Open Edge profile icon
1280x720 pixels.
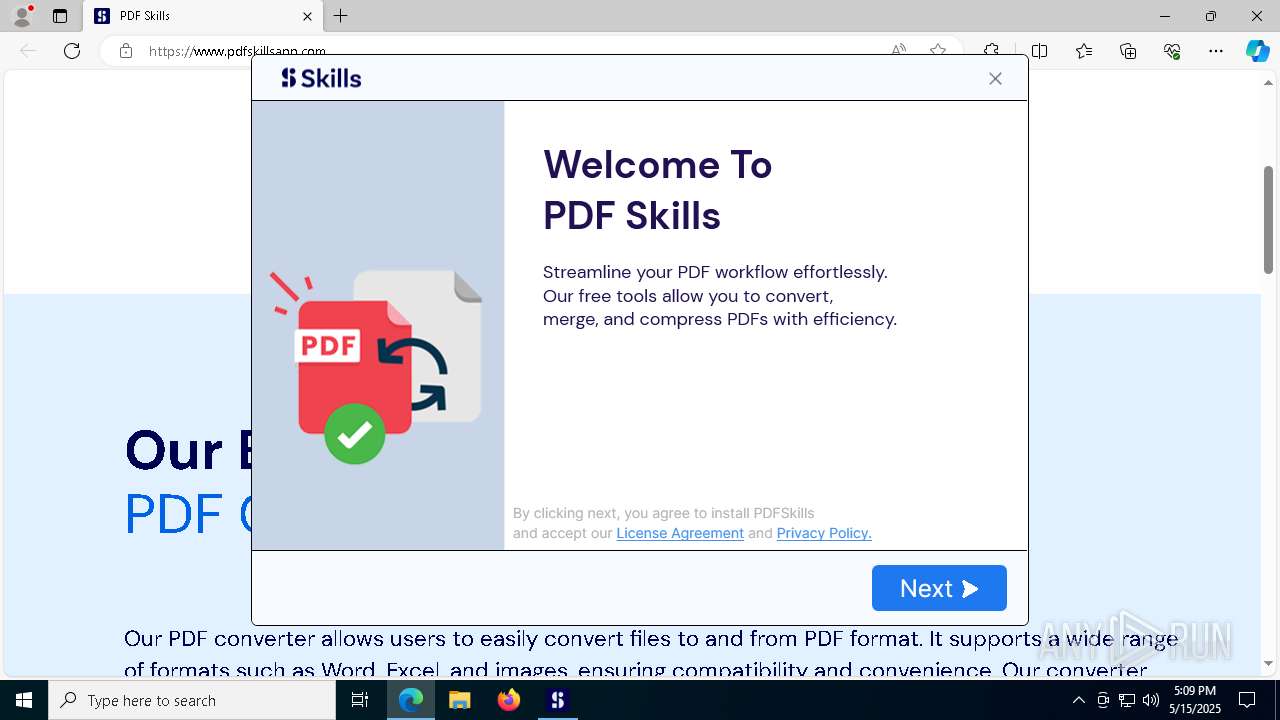click(x=21, y=16)
